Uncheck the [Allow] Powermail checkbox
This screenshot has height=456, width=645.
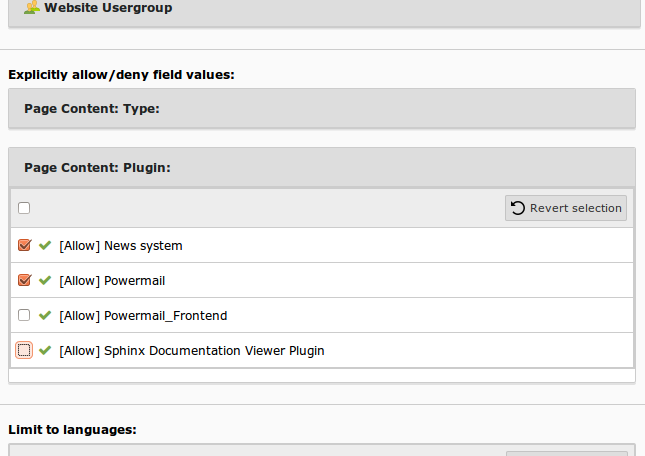pyautogui.click(x=24, y=280)
